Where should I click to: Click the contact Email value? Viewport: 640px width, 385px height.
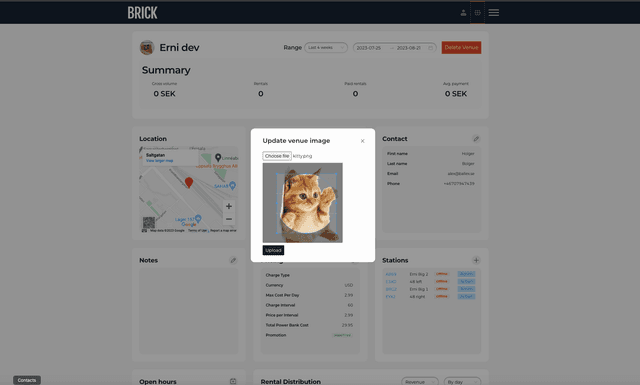point(461,174)
